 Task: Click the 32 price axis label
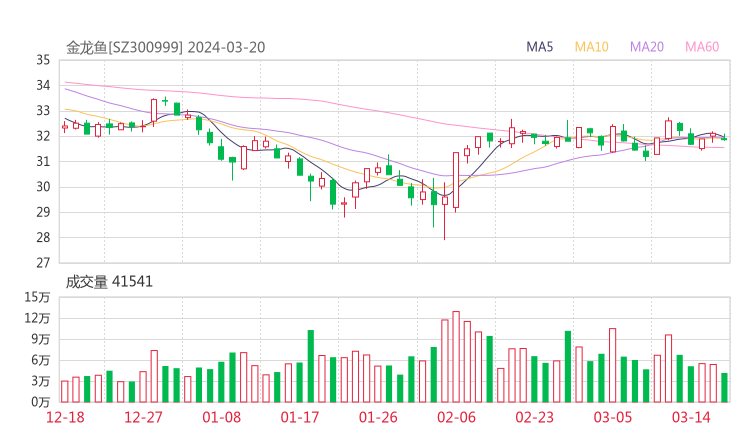pyautogui.click(x=43, y=136)
